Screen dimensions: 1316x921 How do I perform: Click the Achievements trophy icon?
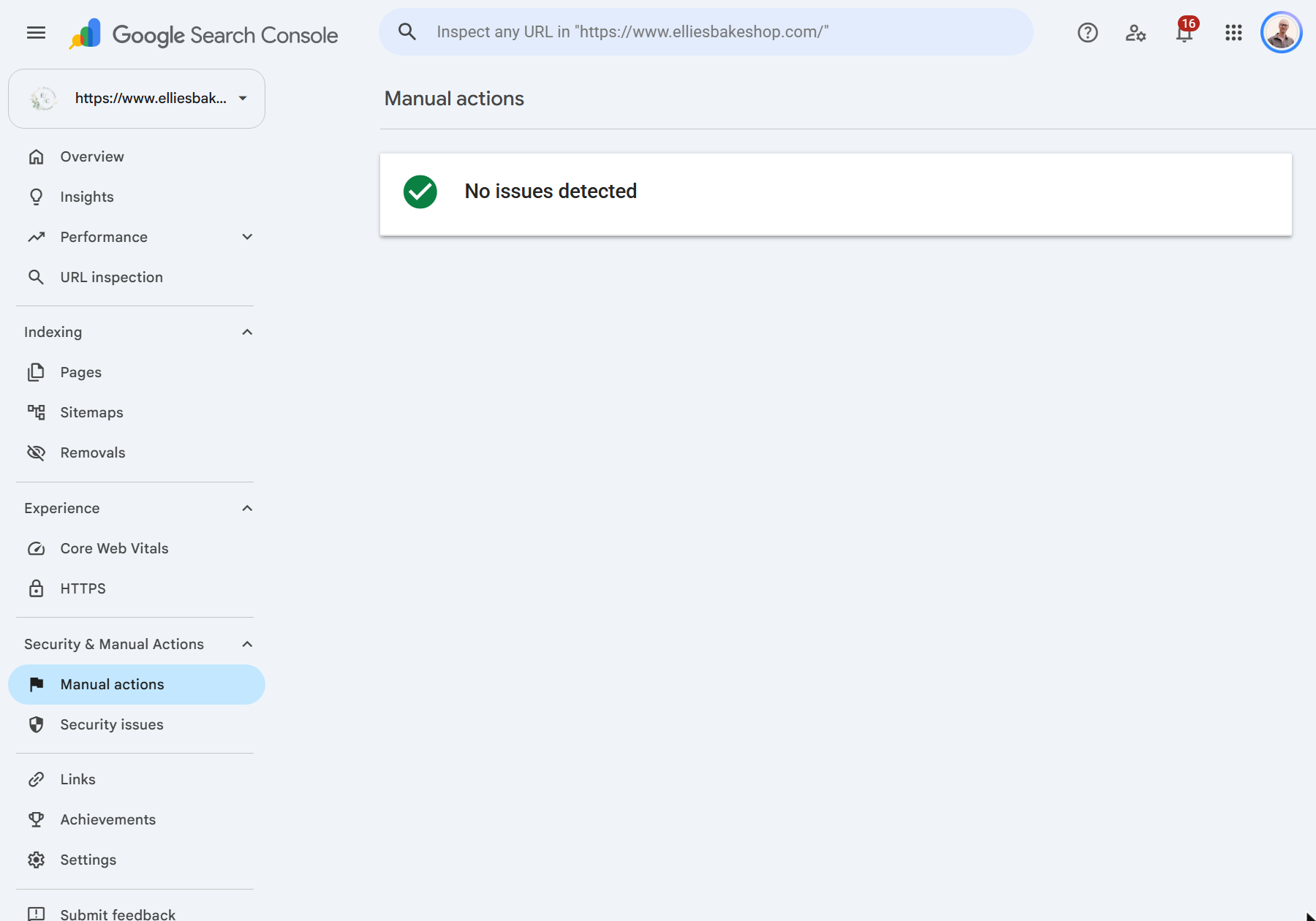point(36,819)
